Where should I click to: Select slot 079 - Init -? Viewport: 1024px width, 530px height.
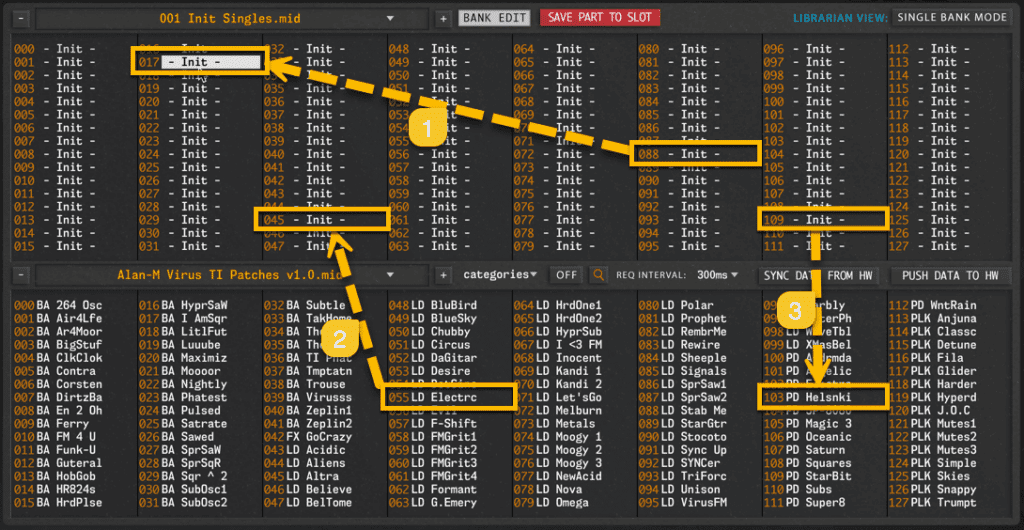555,246
